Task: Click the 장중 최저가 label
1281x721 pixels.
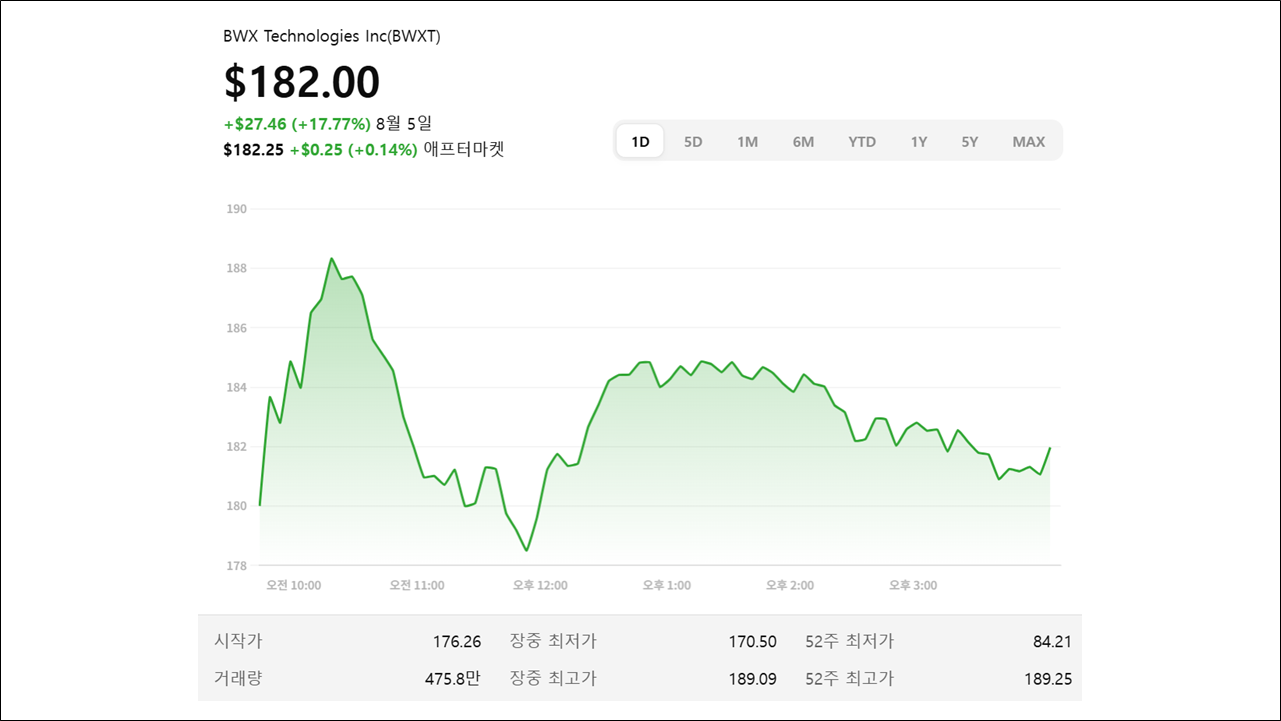Action: (x=553, y=641)
